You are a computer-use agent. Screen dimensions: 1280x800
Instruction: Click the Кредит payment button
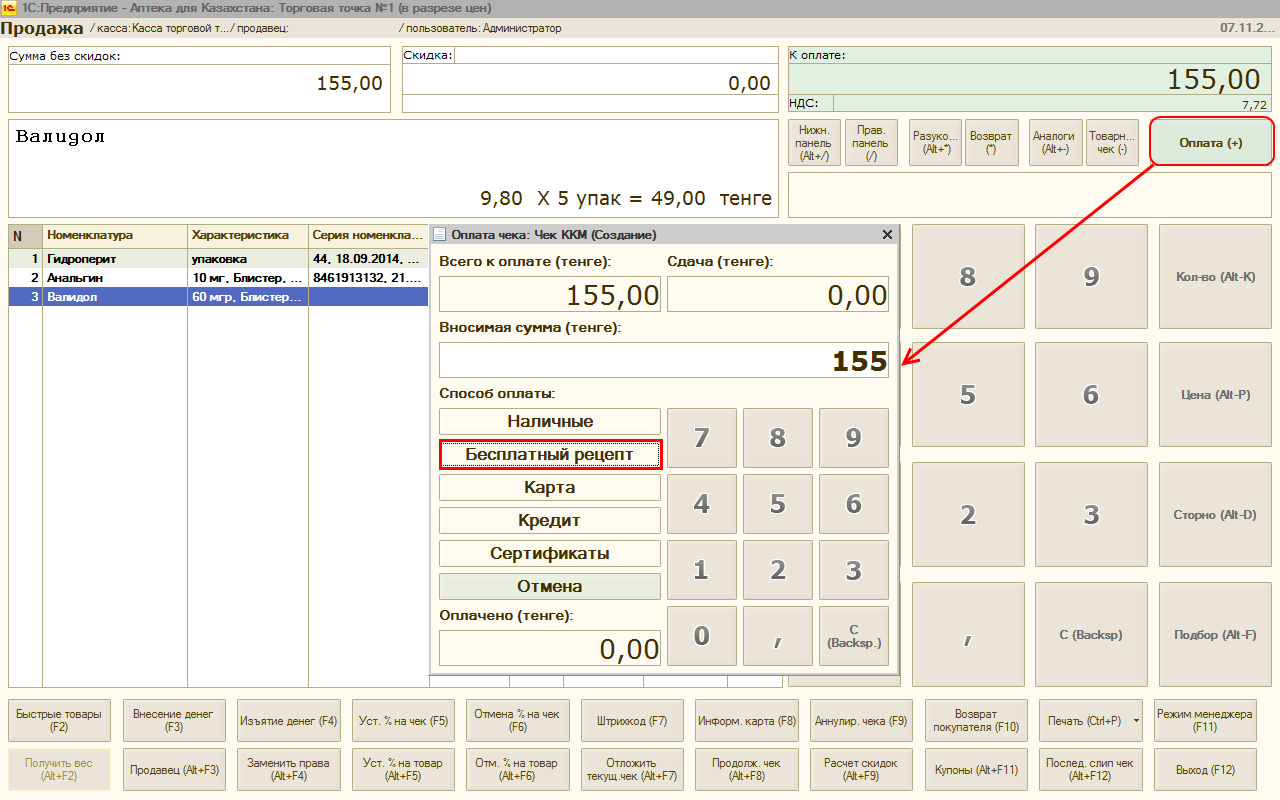[550, 521]
